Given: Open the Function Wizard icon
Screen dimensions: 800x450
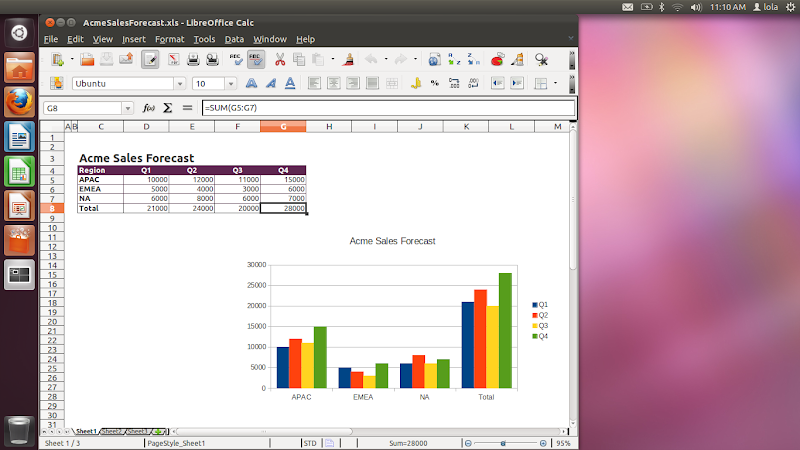Looking at the screenshot, I should [x=149, y=107].
